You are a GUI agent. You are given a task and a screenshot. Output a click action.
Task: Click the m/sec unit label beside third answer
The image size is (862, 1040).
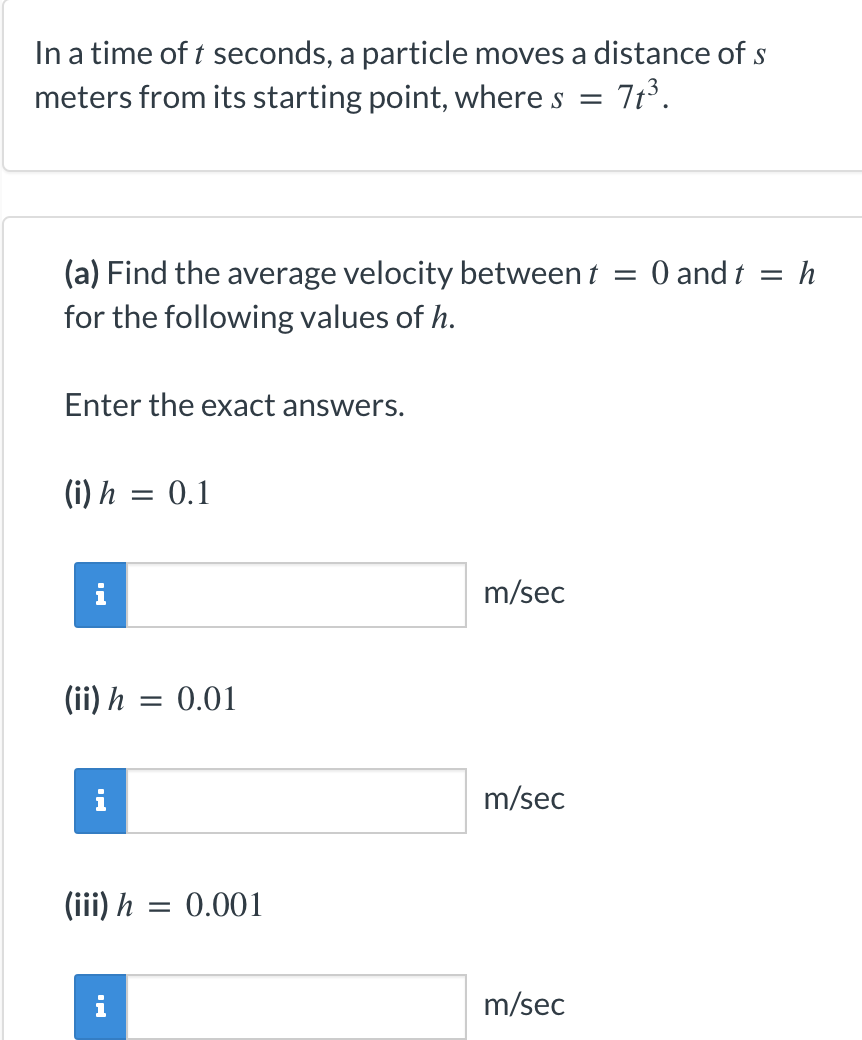(524, 1005)
